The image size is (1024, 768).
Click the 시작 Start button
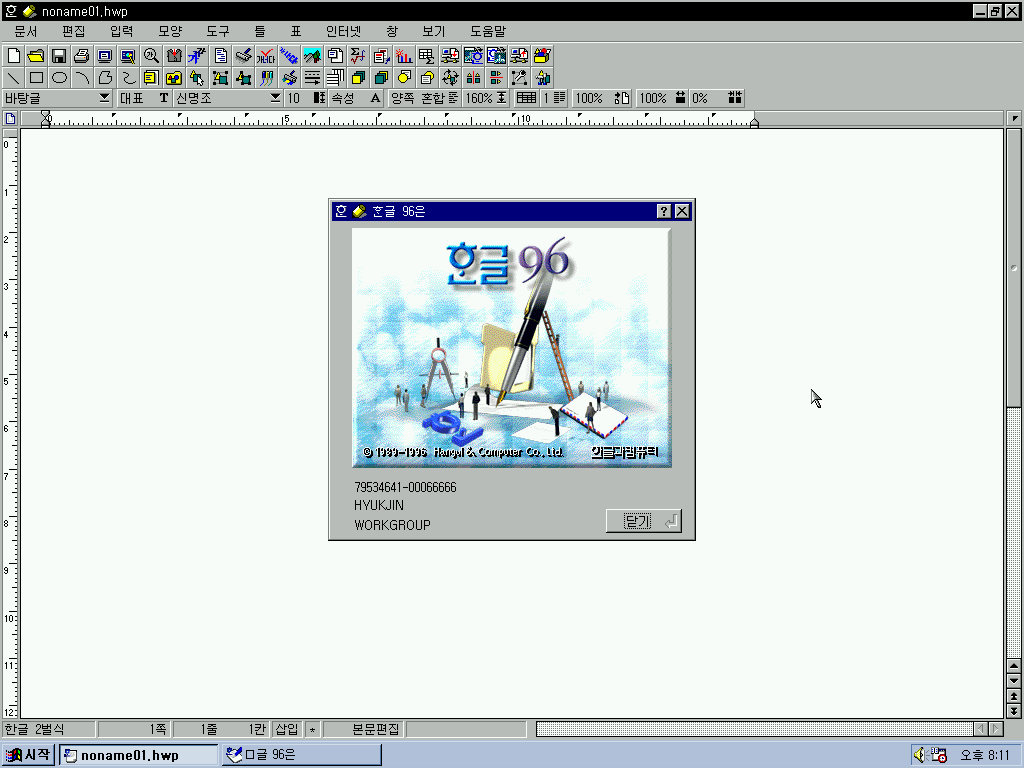point(28,755)
